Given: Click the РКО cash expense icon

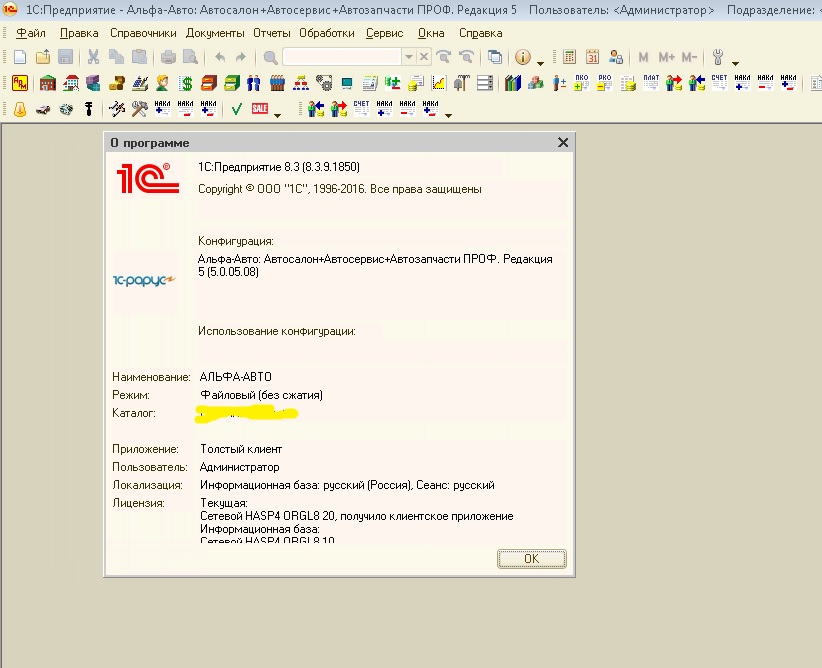Looking at the screenshot, I should click(x=604, y=83).
